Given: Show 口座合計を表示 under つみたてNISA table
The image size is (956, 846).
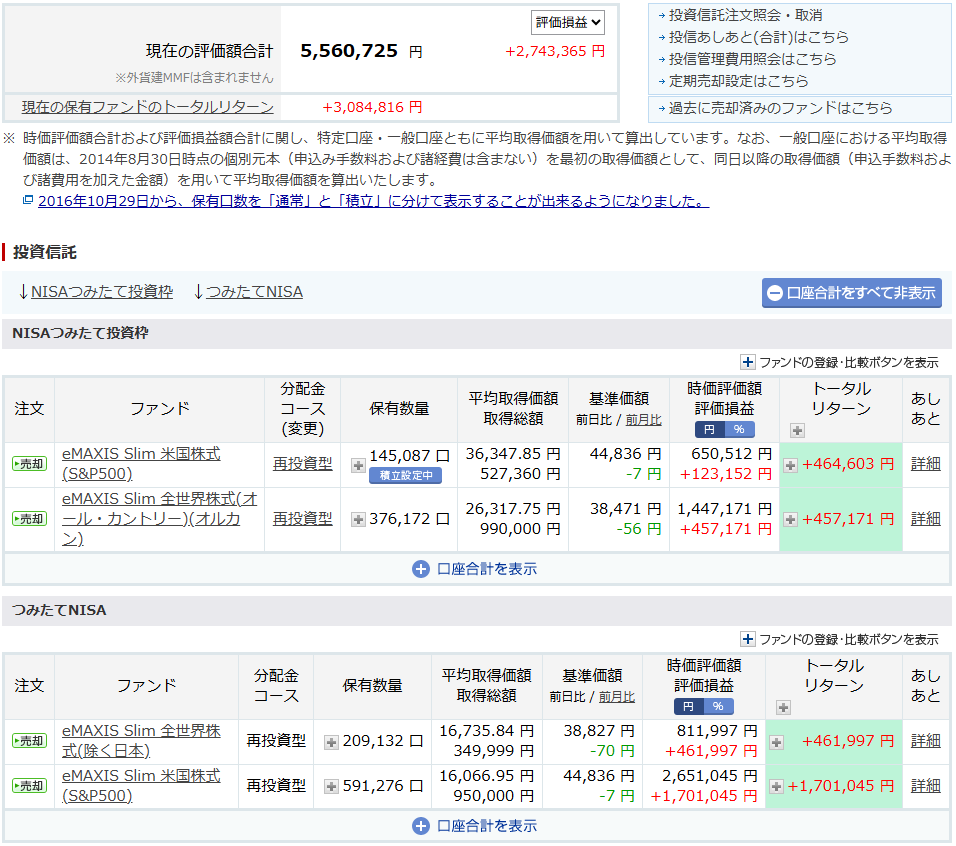Looking at the screenshot, I should (x=475, y=826).
